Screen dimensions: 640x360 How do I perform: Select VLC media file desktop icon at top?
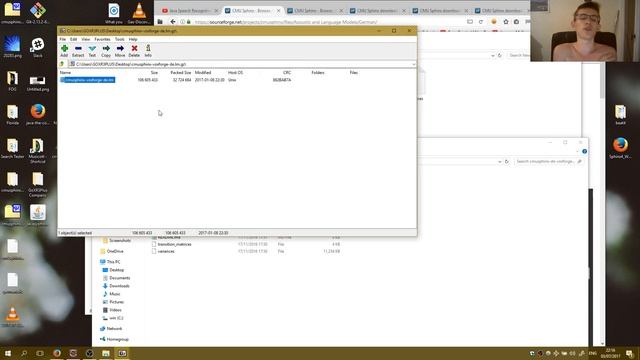139,13
